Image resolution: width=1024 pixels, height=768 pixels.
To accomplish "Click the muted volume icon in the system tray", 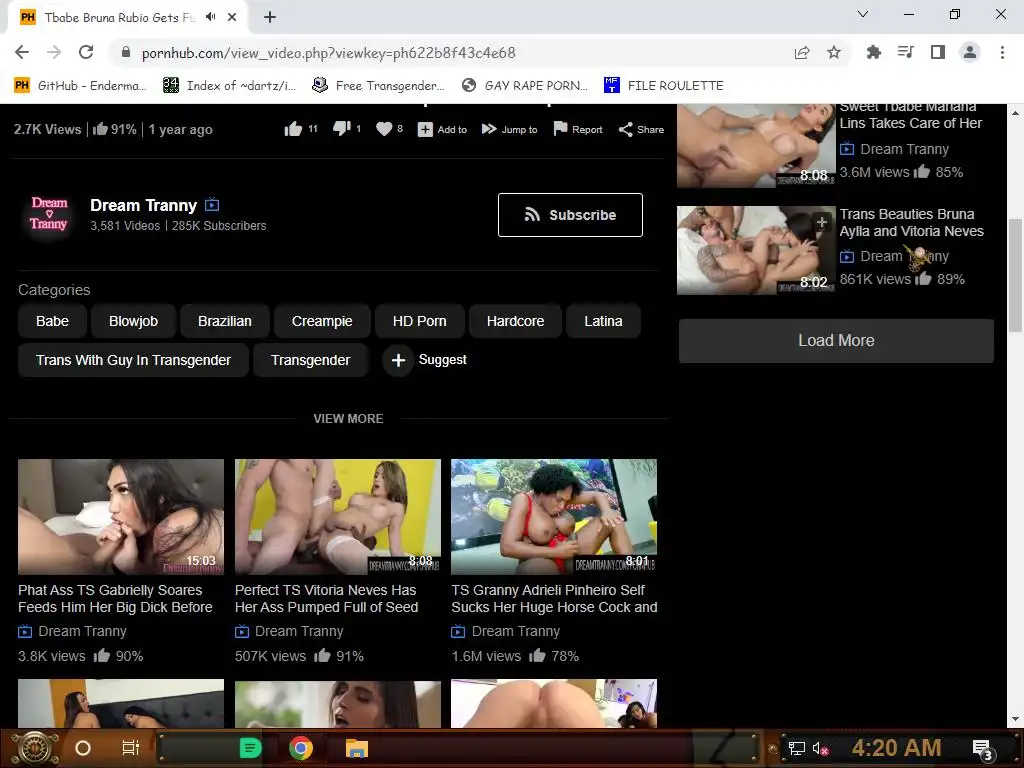I will tap(820, 748).
